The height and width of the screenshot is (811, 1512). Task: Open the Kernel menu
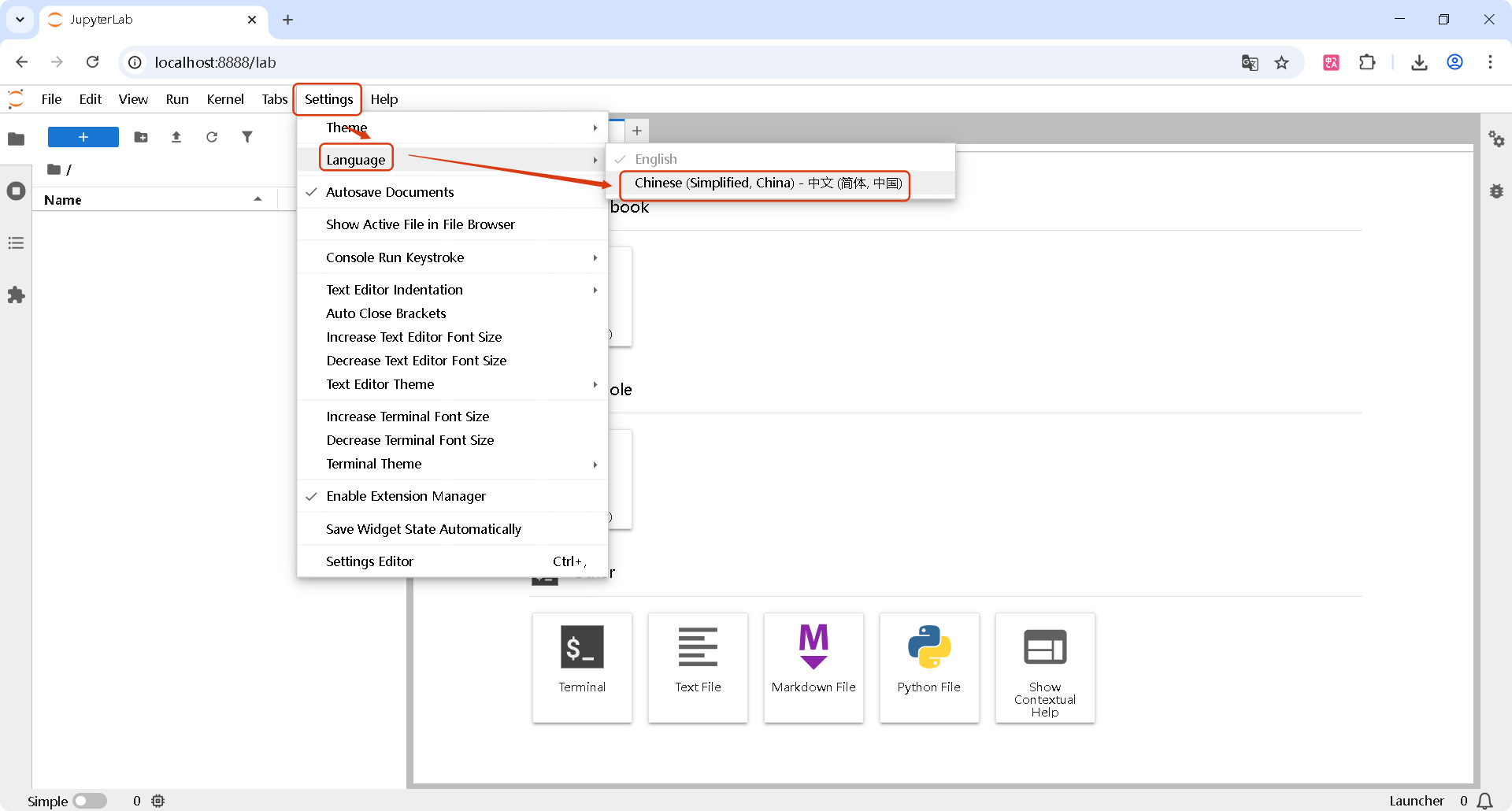[x=225, y=99]
